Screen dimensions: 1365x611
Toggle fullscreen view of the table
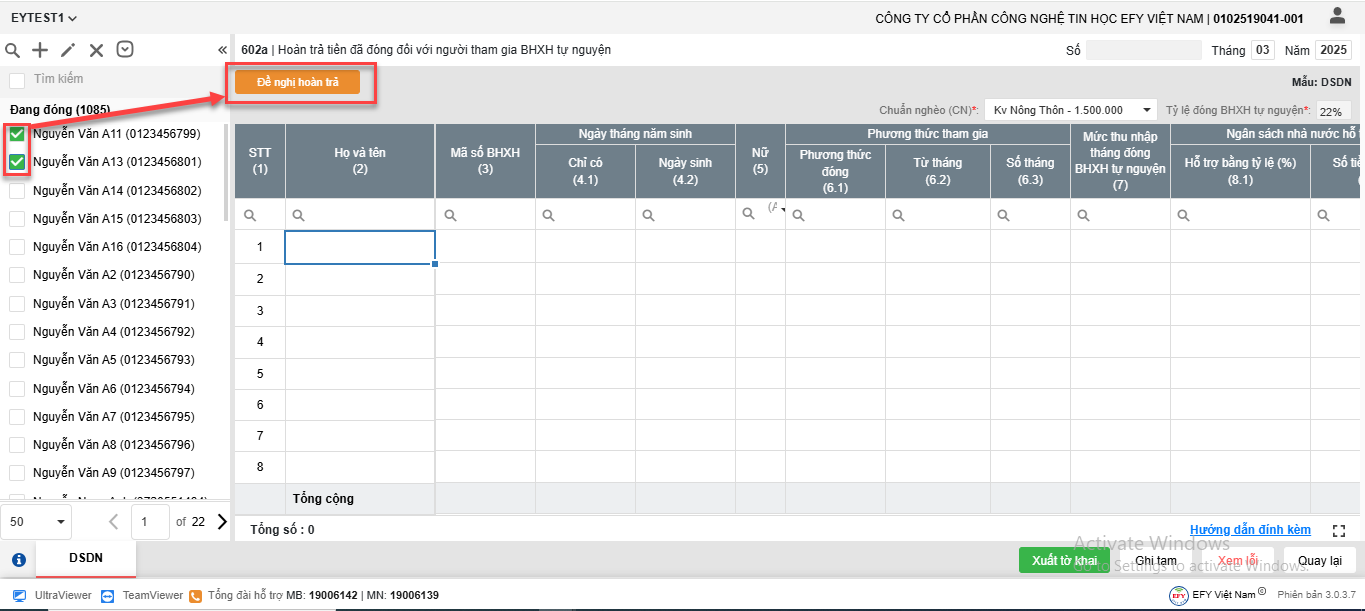click(1339, 530)
